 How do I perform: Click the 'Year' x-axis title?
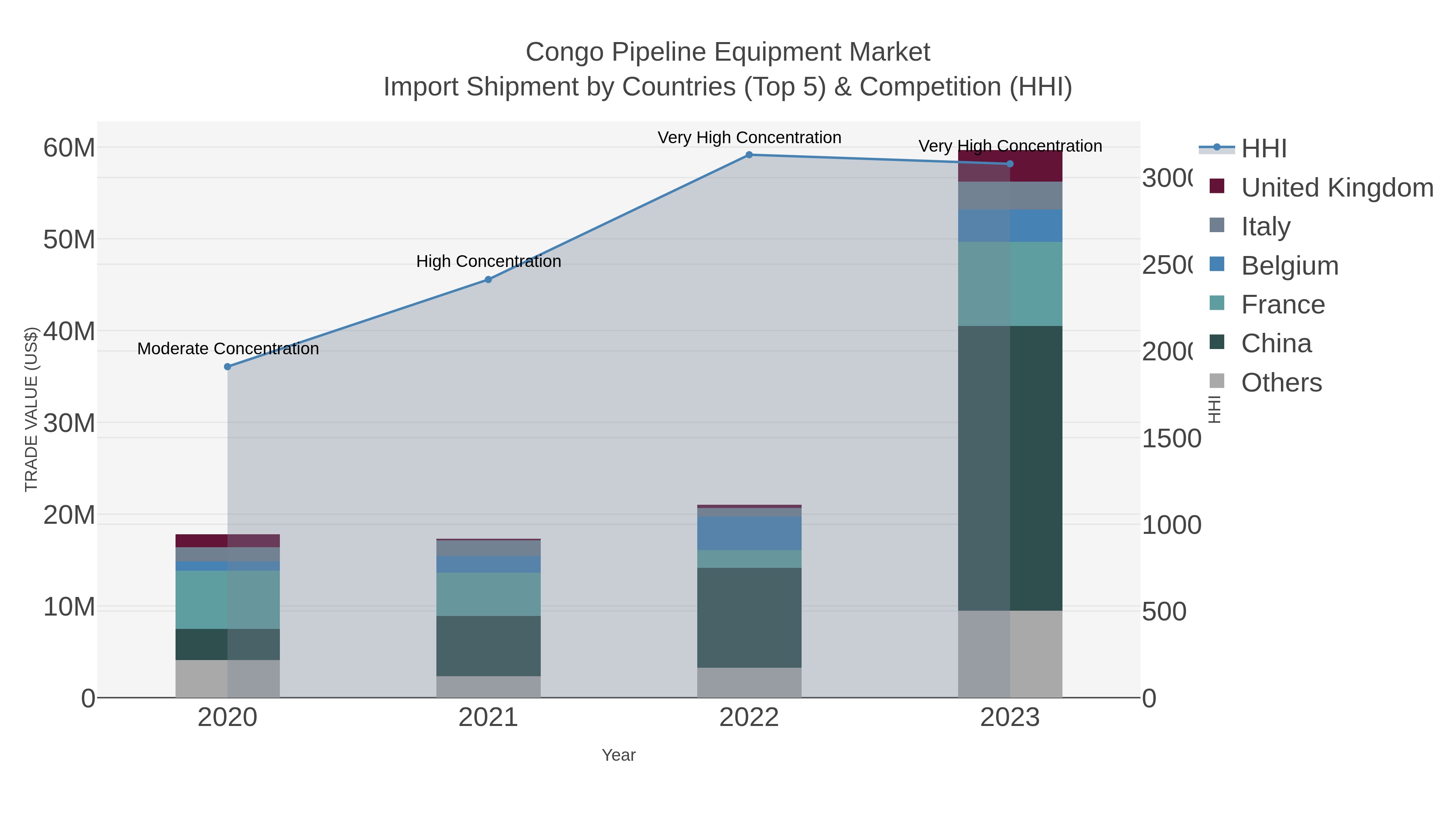pyautogui.click(x=619, y=755)
